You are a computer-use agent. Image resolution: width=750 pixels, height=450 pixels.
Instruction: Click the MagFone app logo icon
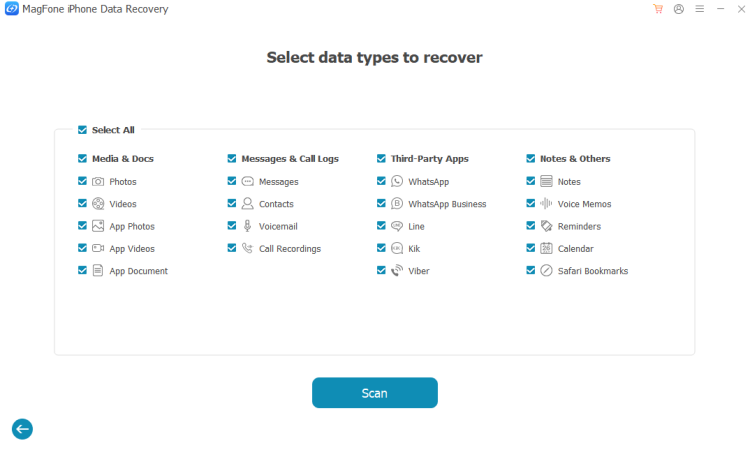11,9
